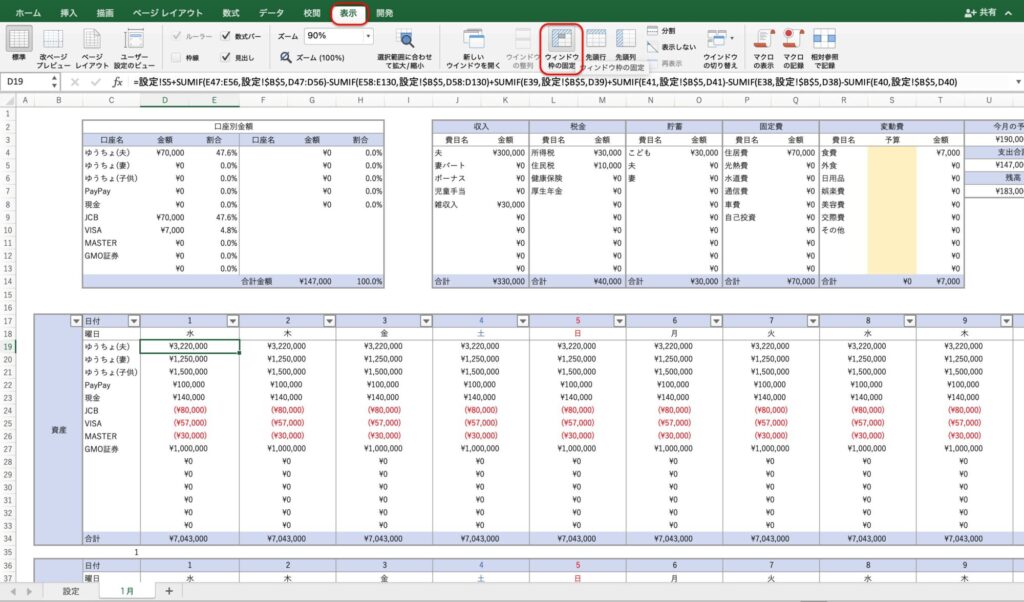Image resolution: width=1024 pixels, height=602 pixels.
Task: Freeze the first column with 先頭列
Action: [626, 41]
